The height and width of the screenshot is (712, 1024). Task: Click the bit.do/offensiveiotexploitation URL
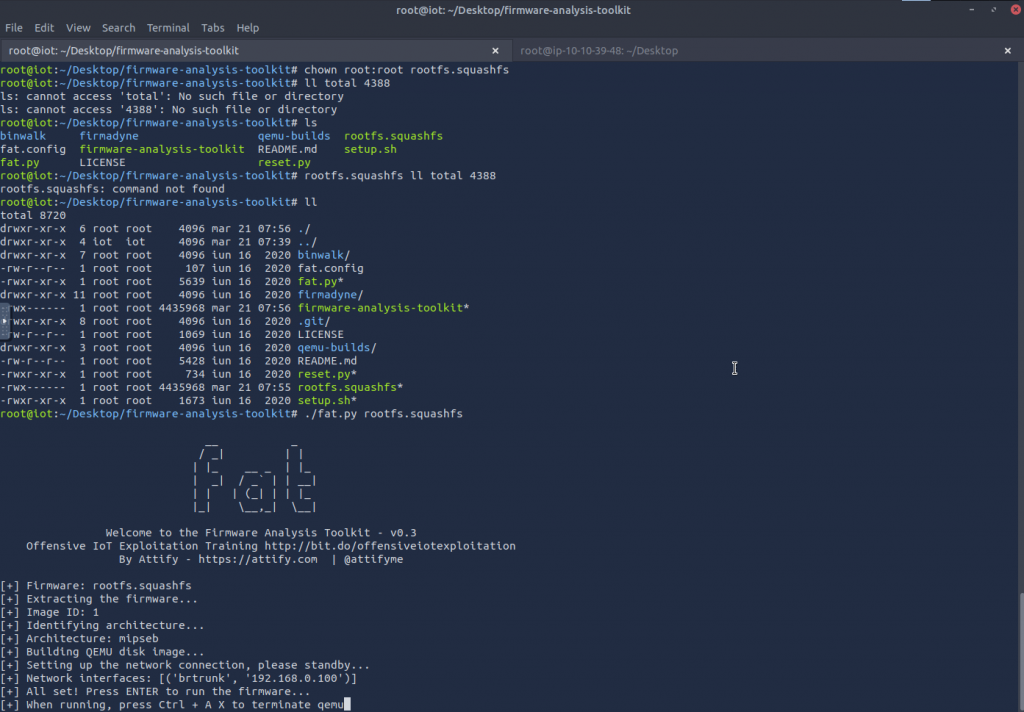coord(390,545)
